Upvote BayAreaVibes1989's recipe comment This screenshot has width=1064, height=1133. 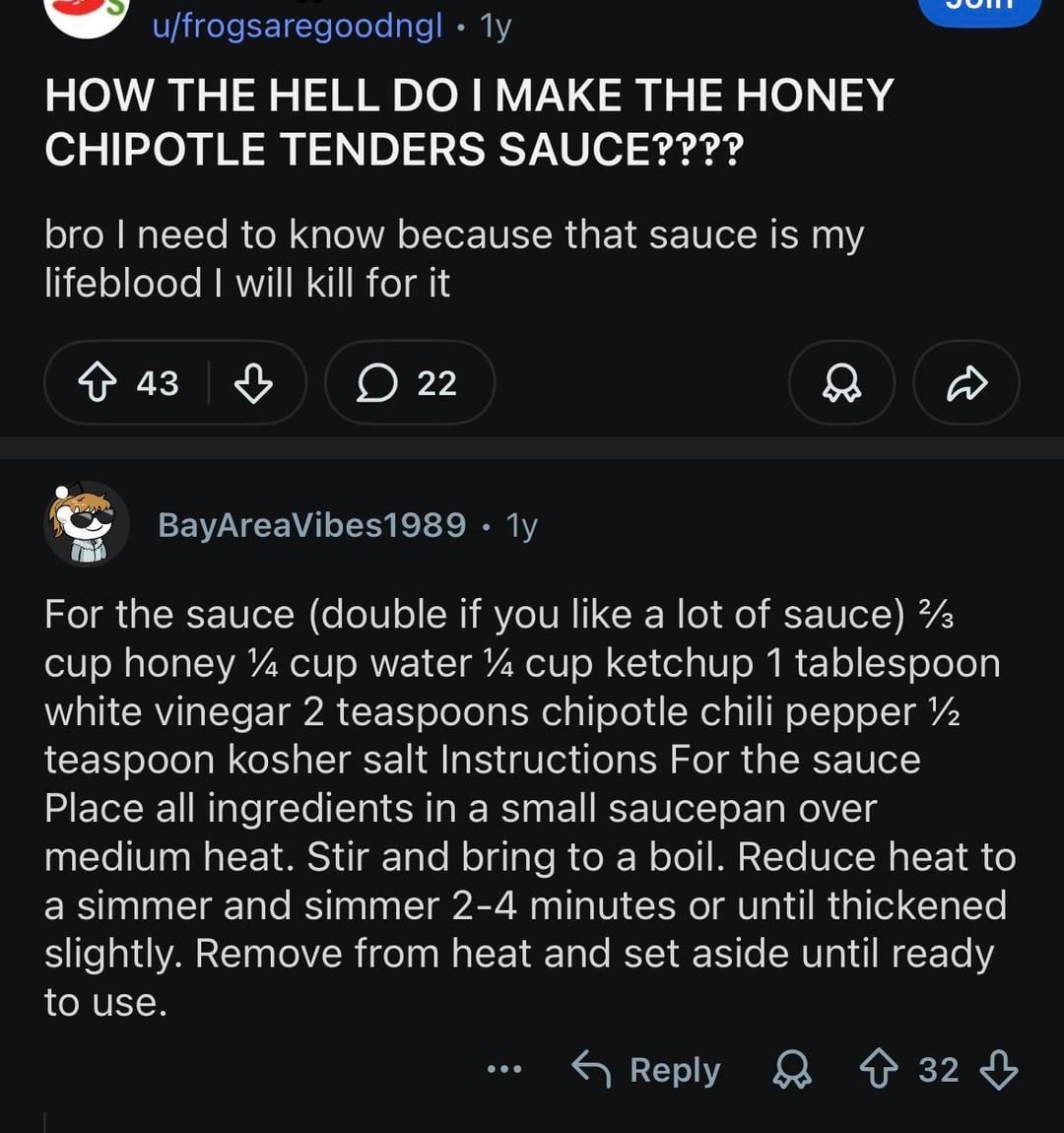[879, 1070]
